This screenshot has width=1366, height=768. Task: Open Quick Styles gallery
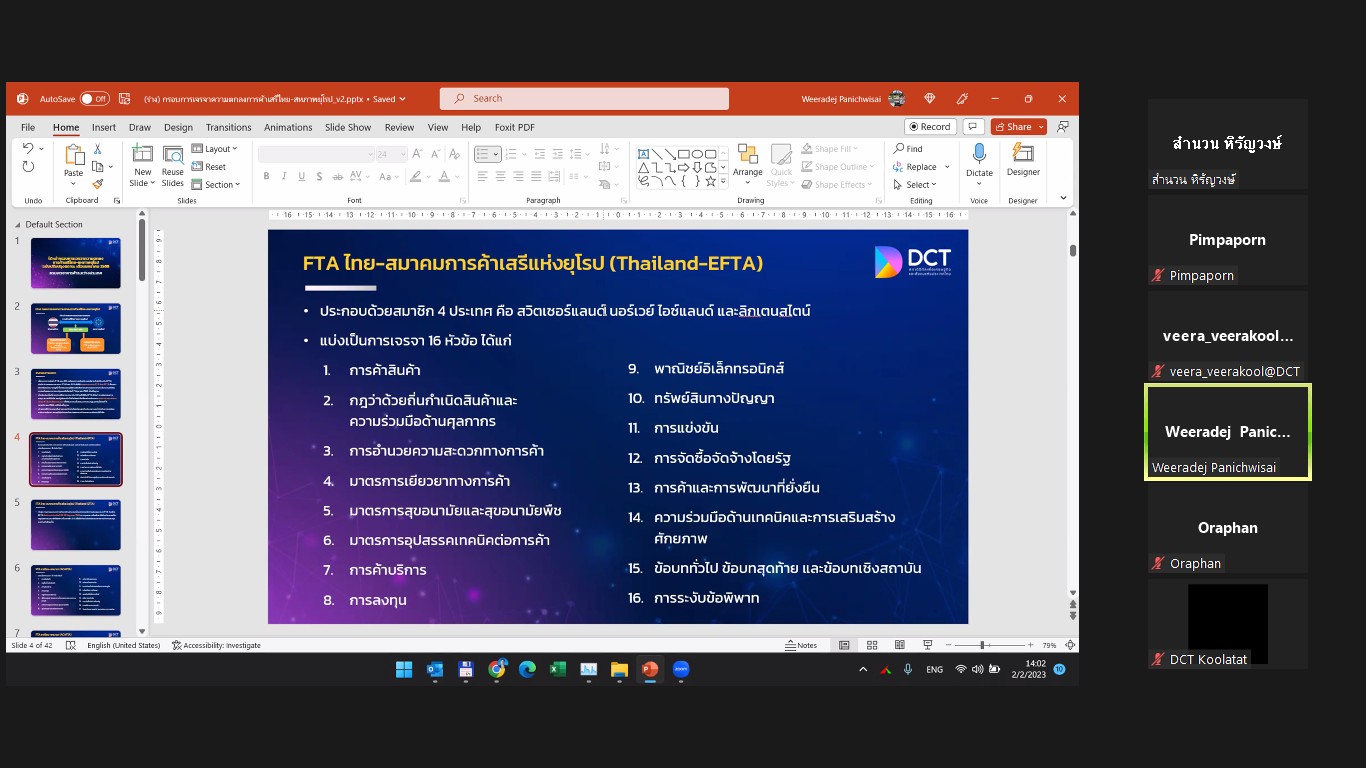780,166
